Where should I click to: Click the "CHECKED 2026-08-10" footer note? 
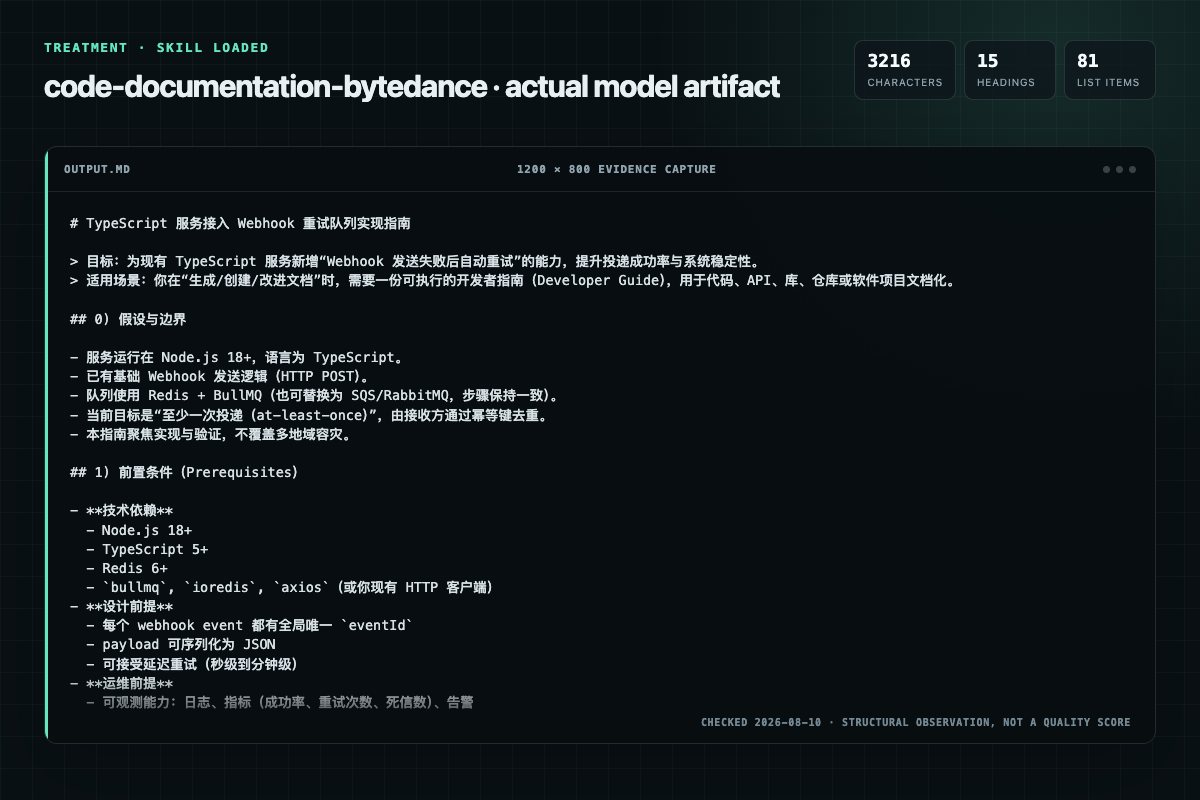click(916, 722)
